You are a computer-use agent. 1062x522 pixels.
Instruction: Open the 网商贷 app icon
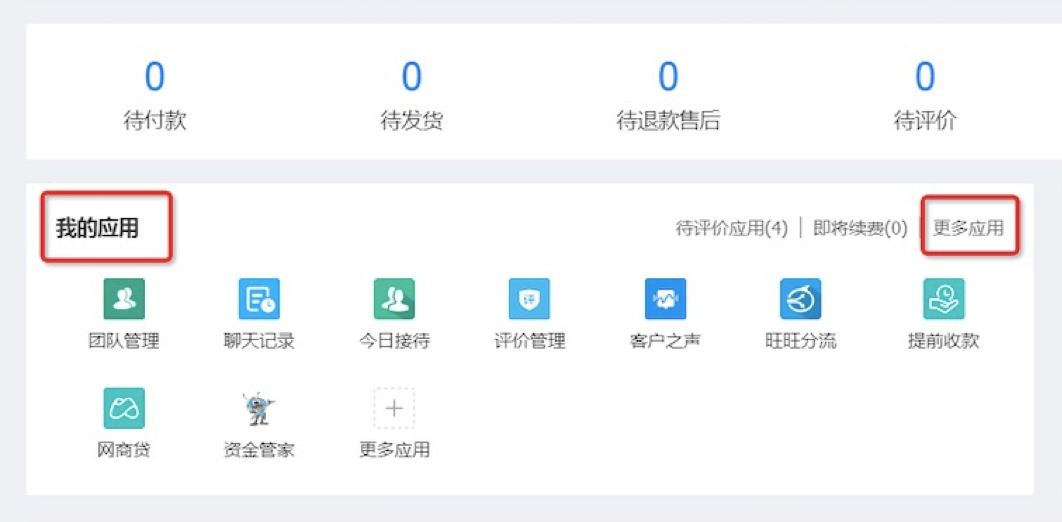[x=124, y=408]
